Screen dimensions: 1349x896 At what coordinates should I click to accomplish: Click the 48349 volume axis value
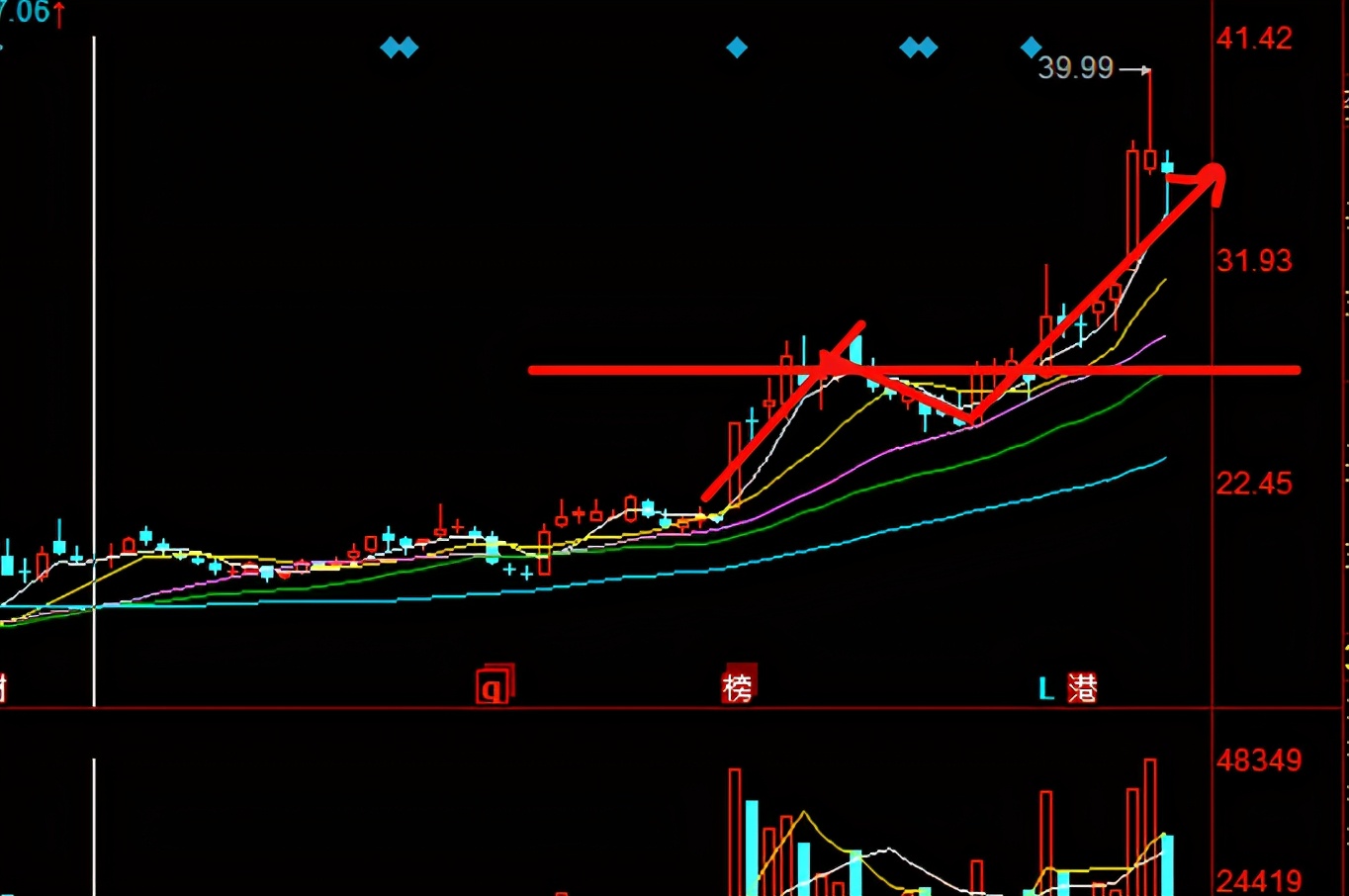coord(1258,761)
